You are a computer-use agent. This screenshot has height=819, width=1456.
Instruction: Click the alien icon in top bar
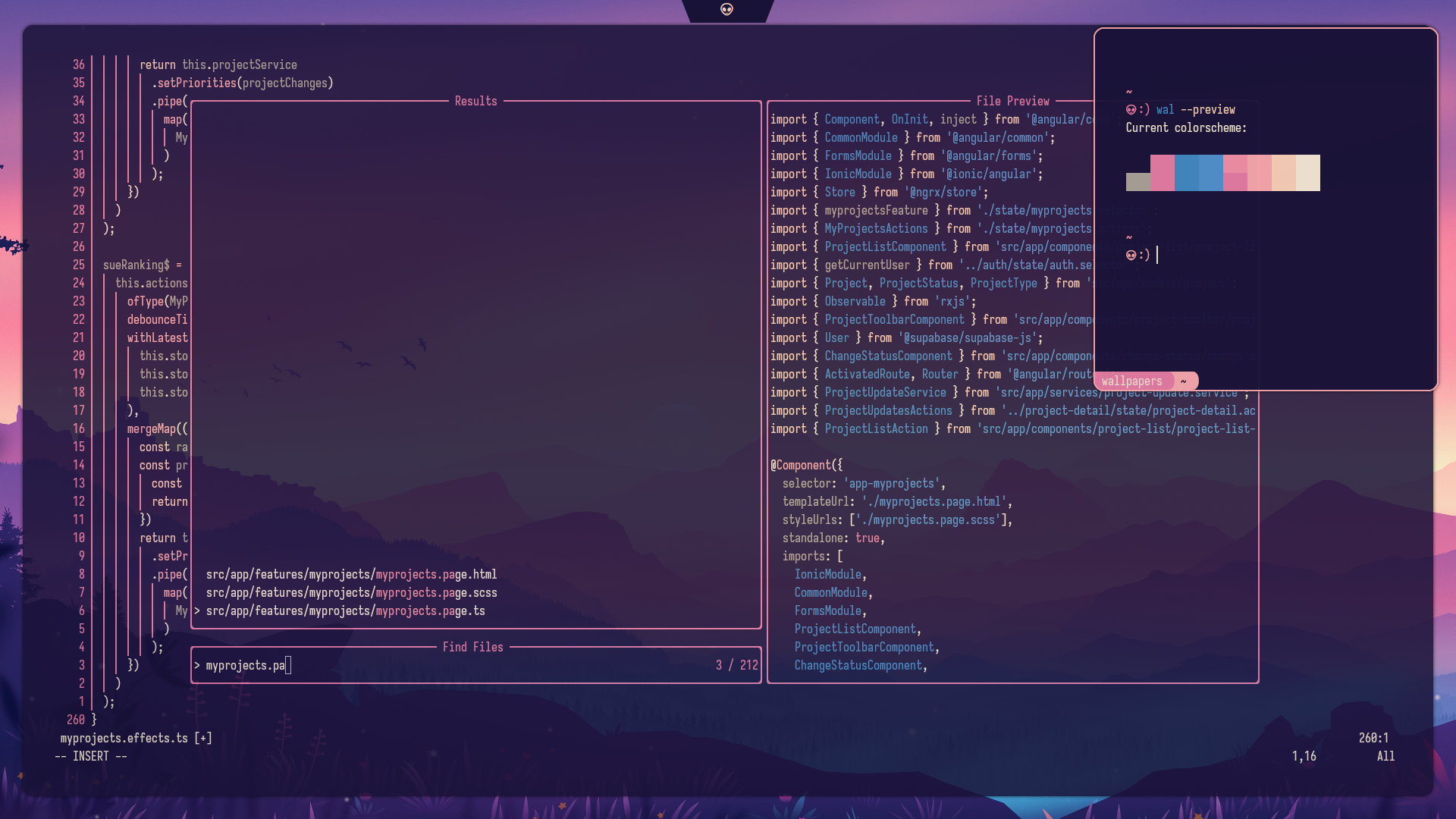pos(726,10)
